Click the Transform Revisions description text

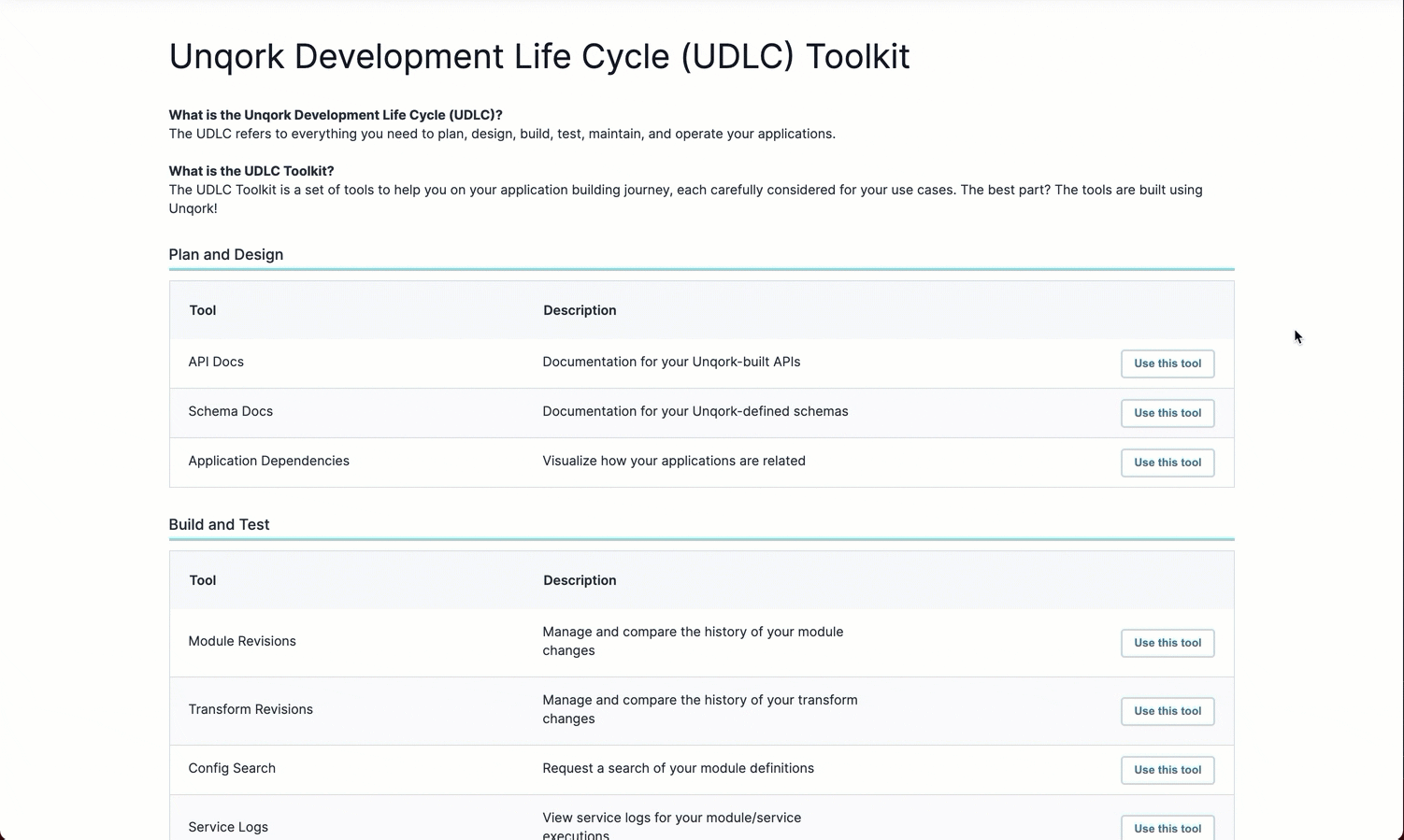700,709
